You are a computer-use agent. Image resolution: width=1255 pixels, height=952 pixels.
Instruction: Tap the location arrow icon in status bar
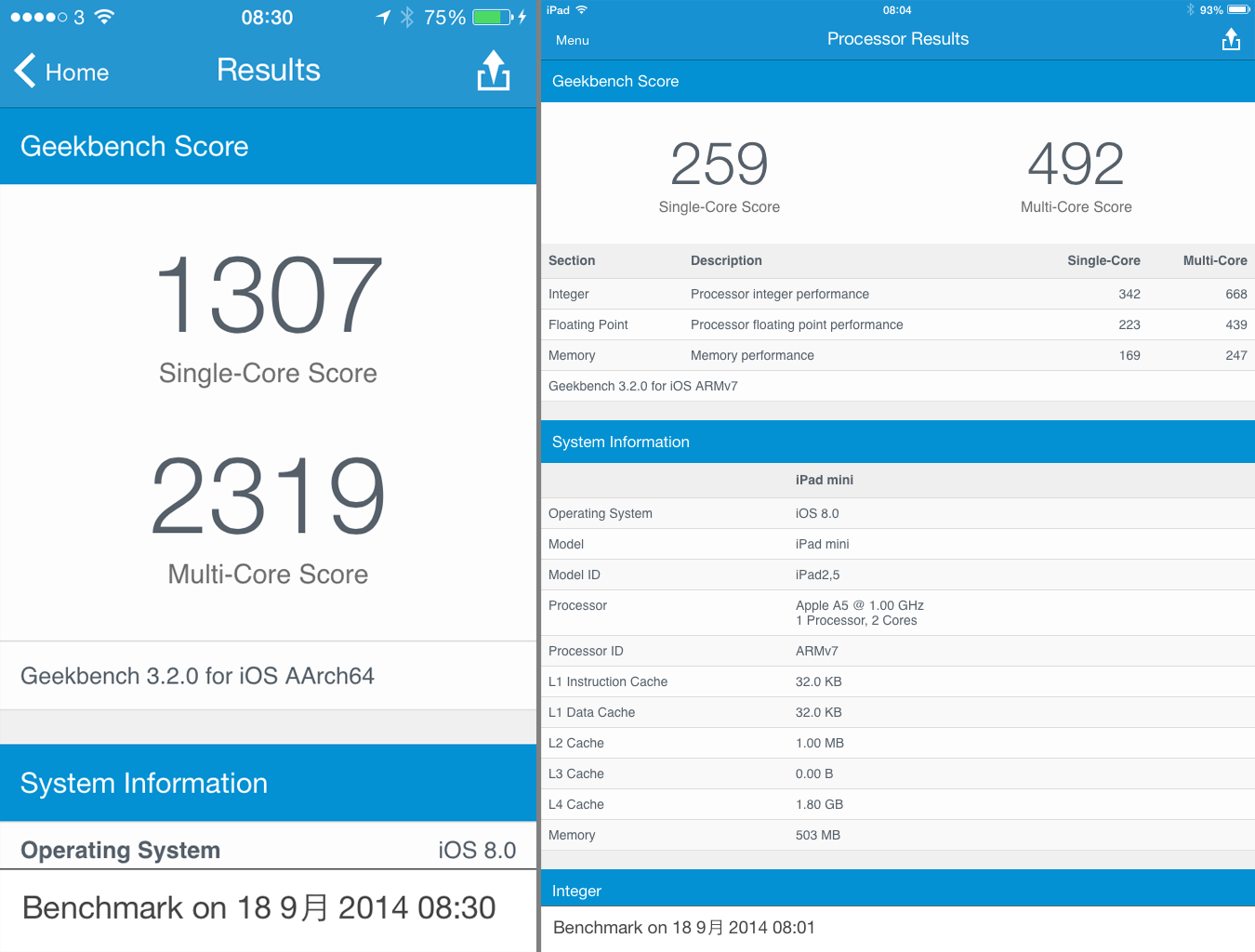382,18
